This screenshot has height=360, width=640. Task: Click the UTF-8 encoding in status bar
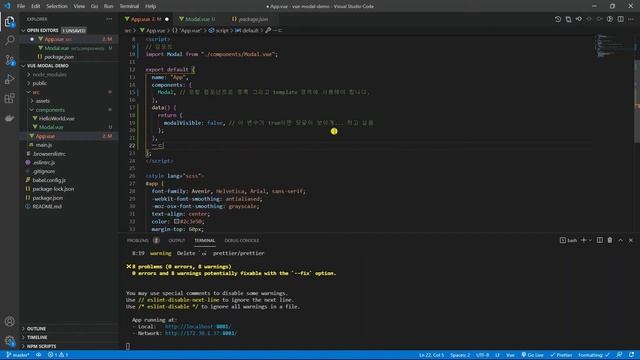point(482,355)
